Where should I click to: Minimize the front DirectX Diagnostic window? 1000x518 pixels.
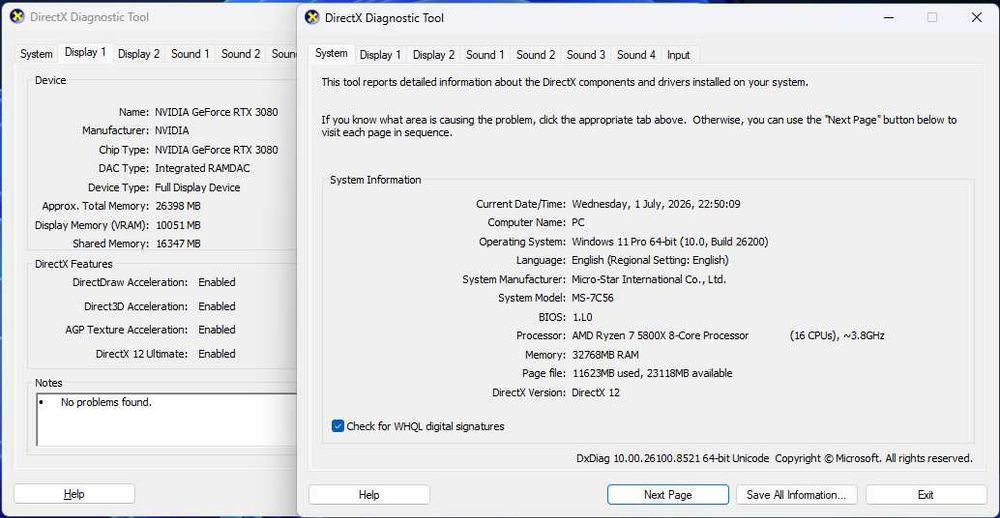click(889, 18)
